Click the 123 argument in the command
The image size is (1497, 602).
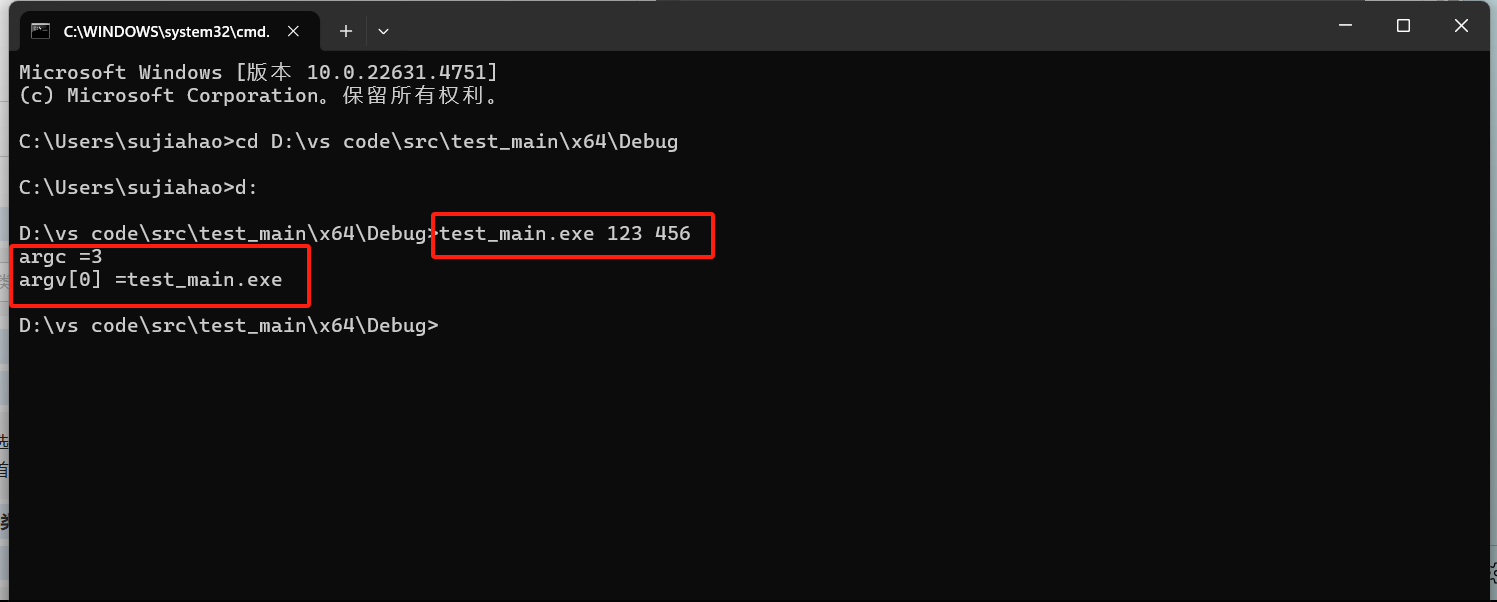[624, 233]
